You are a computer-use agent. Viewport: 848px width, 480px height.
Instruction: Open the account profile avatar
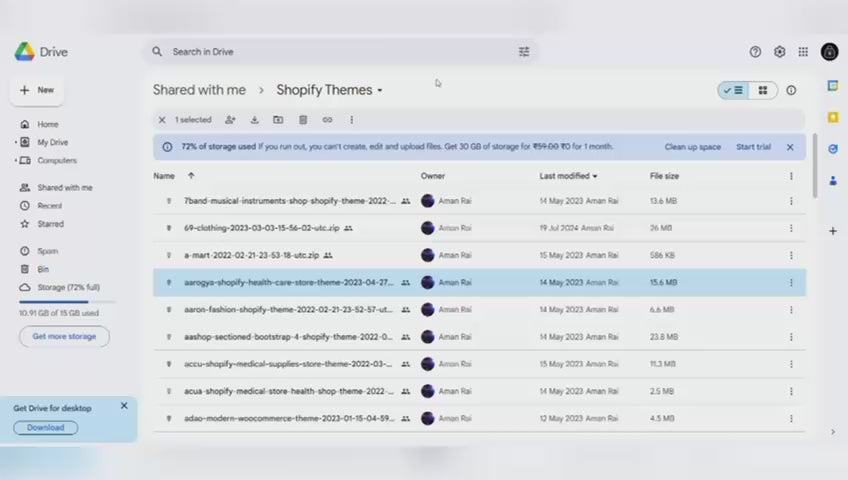point(830,52)
